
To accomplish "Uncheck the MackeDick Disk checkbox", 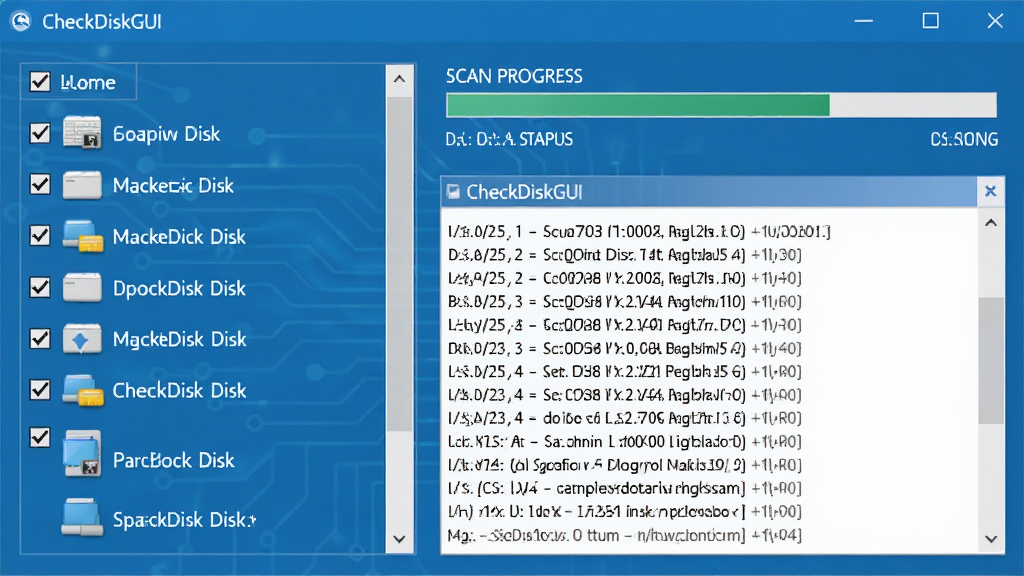I will (40, 235).
